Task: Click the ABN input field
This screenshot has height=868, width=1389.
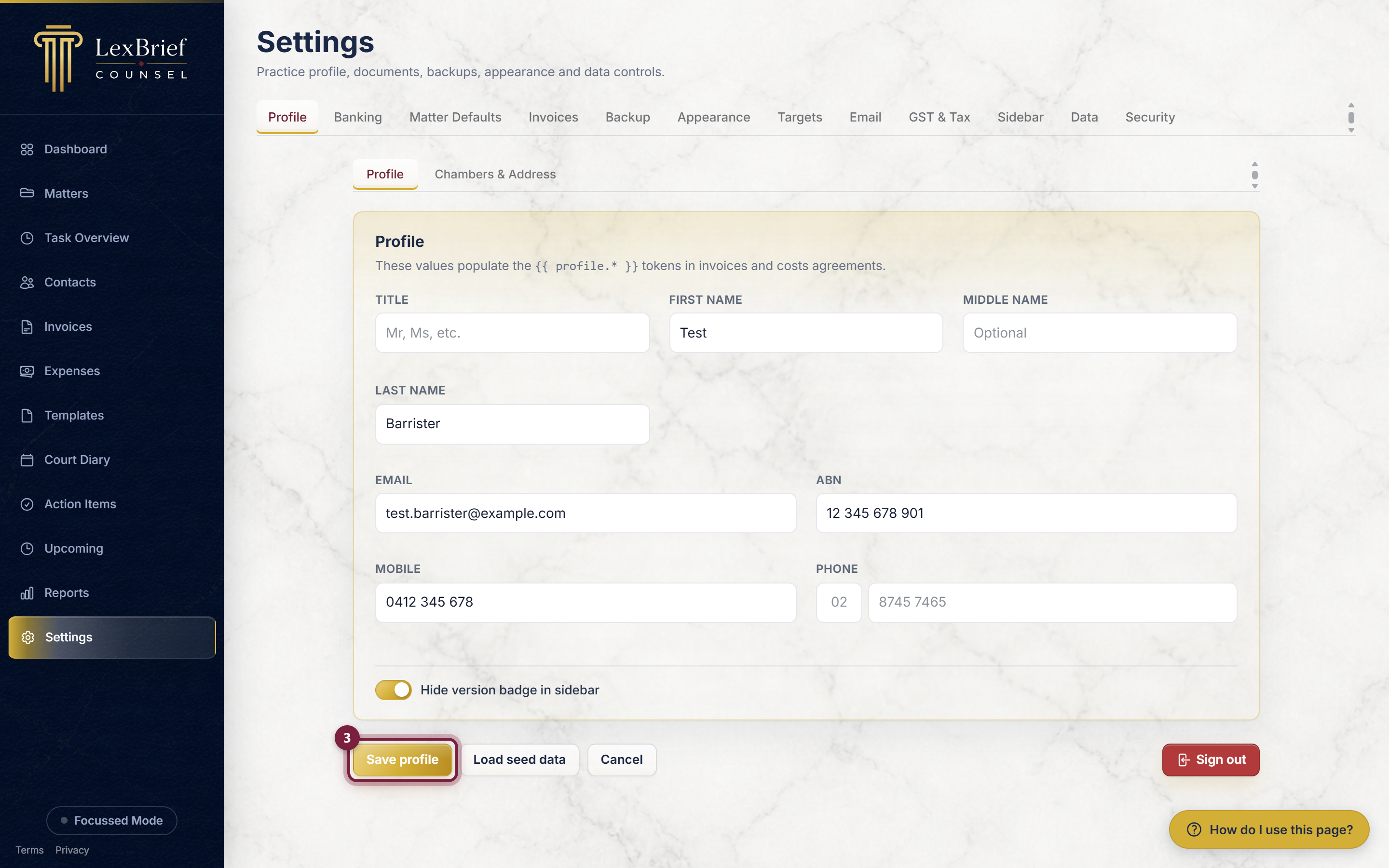Action: coord(1026,513)
